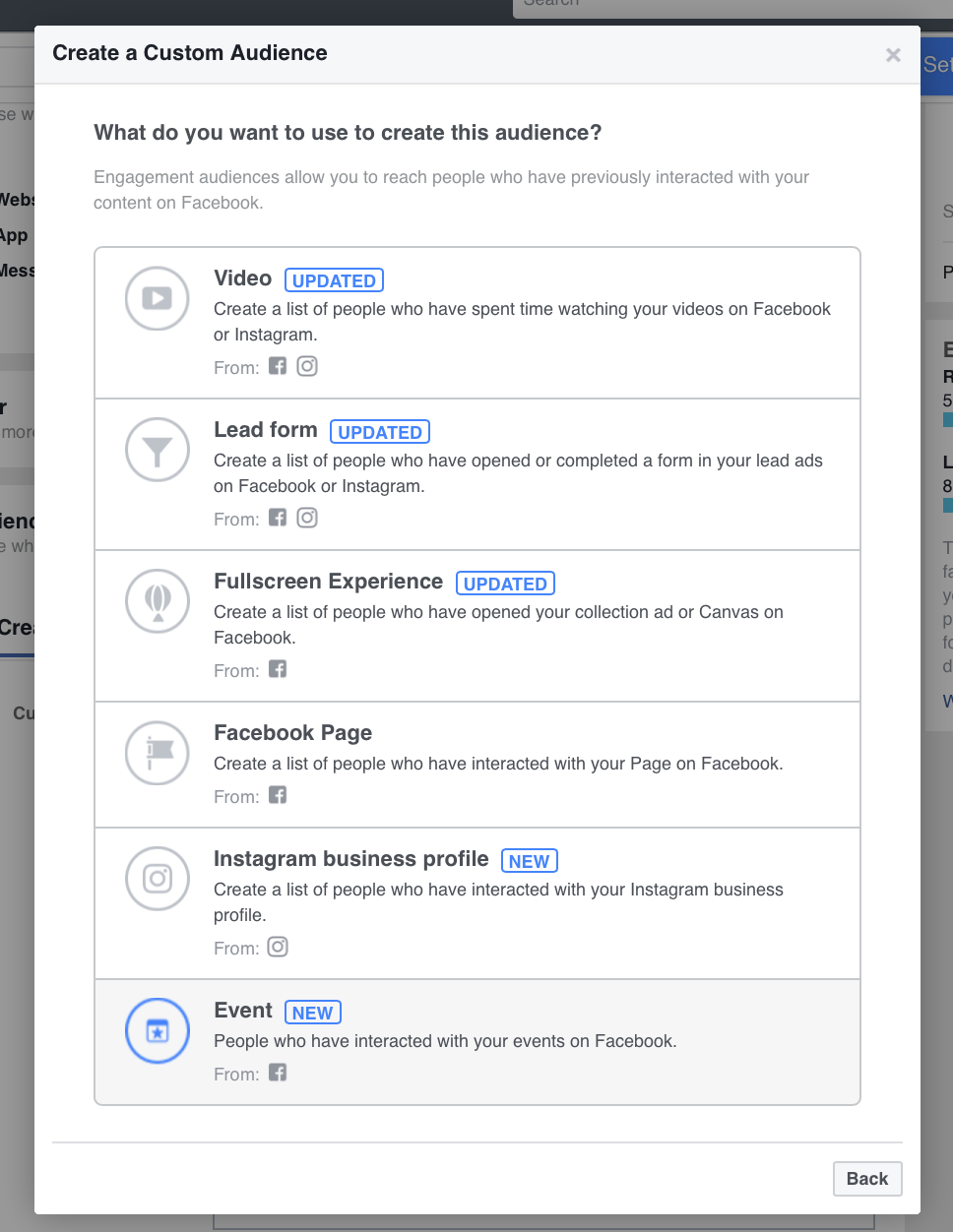
Task: Click the Instagram business profile camera icon
Action: pos(158,879)
